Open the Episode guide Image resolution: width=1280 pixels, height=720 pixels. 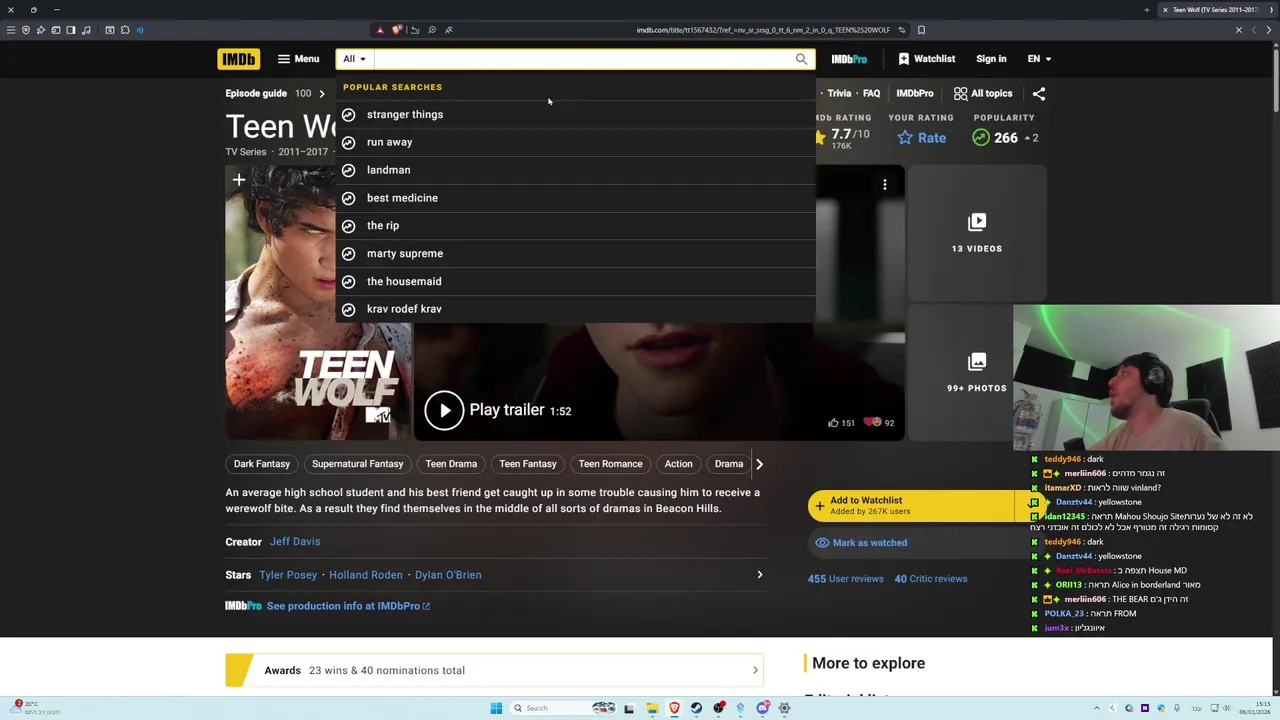click(256, 93)
